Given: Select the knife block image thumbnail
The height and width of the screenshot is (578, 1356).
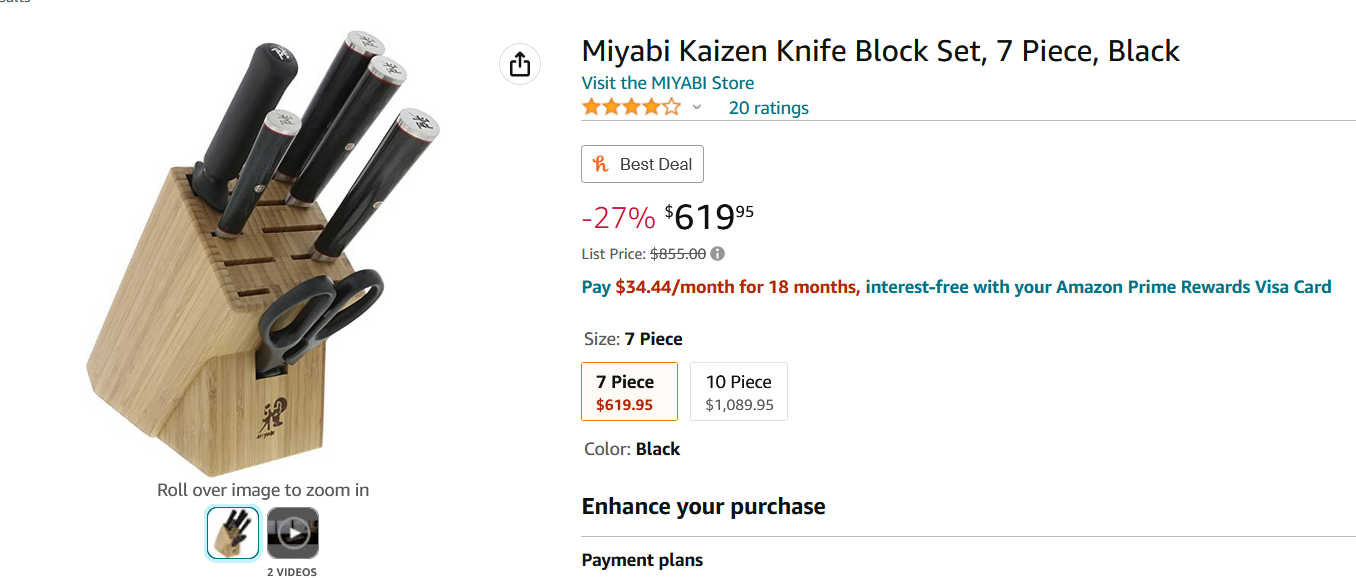Looking at the screenshot, I should click(233, 533).
